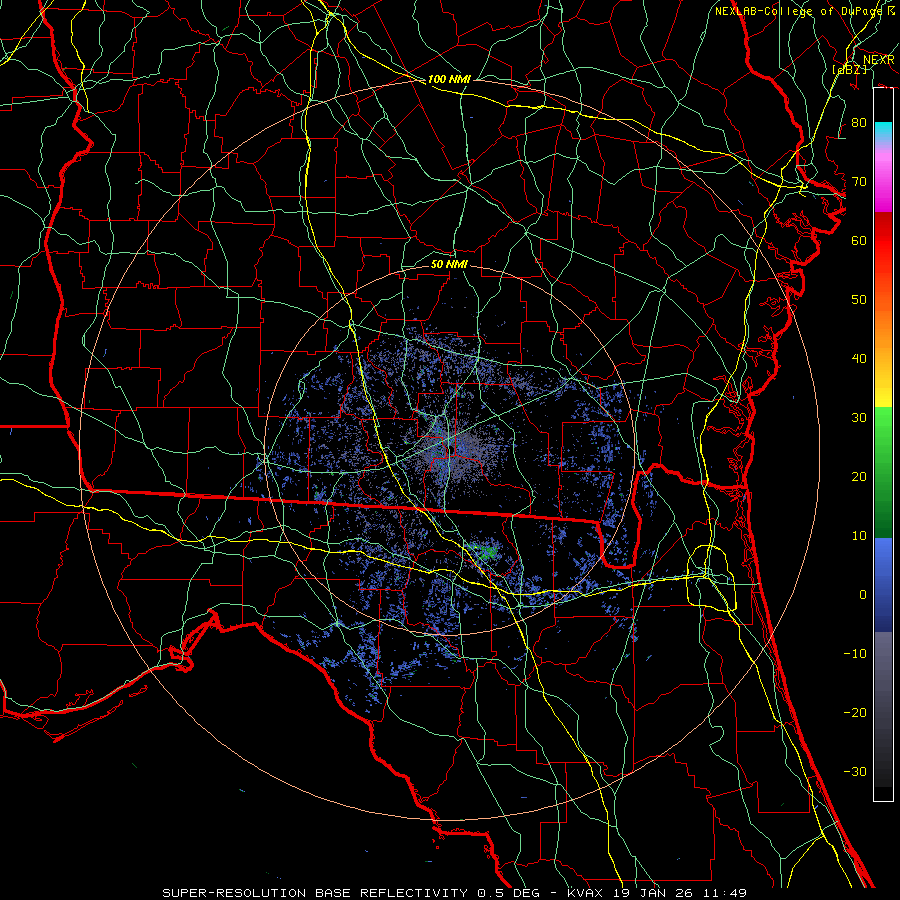Click the 40 value on the dBZ scale

pos(859,359)
